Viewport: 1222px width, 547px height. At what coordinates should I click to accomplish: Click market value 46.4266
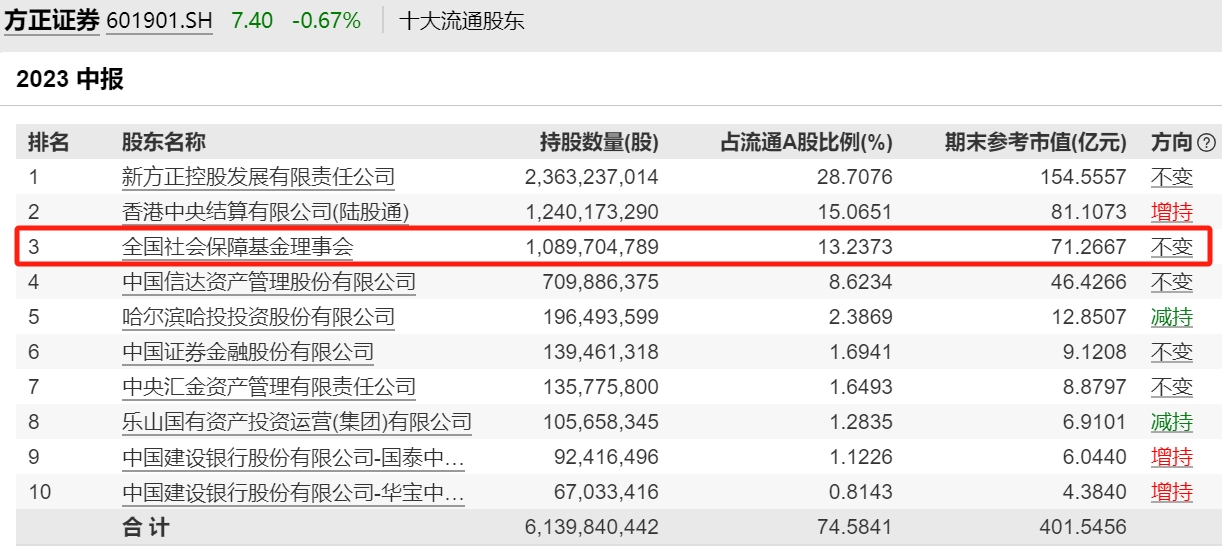point(1091,283)
